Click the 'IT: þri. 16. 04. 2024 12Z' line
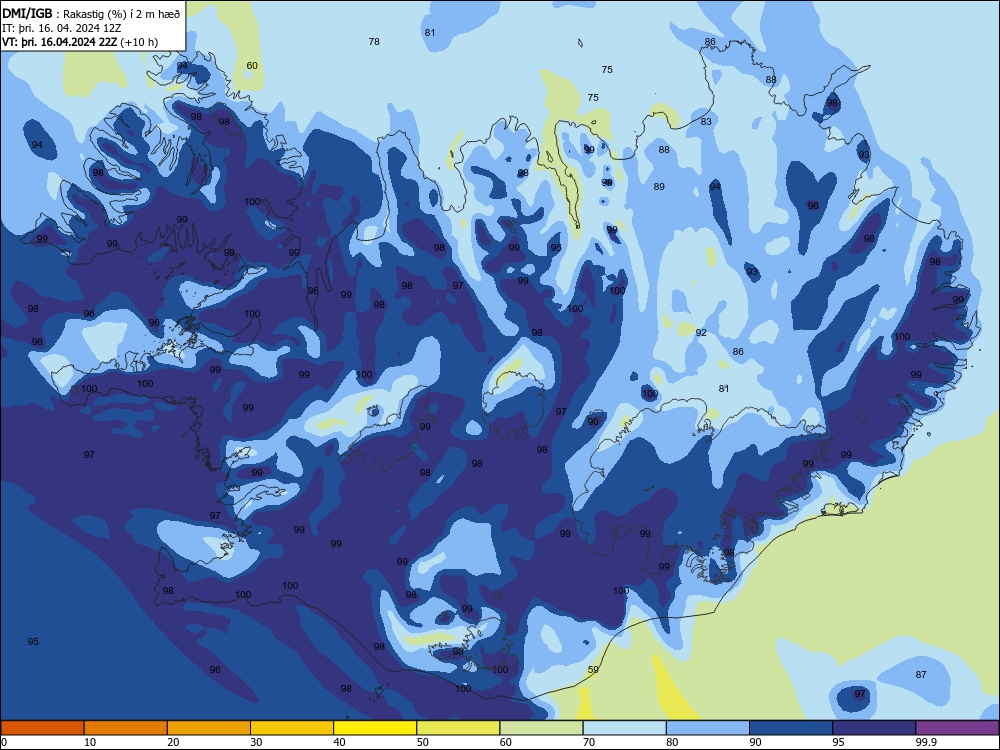 61,28
